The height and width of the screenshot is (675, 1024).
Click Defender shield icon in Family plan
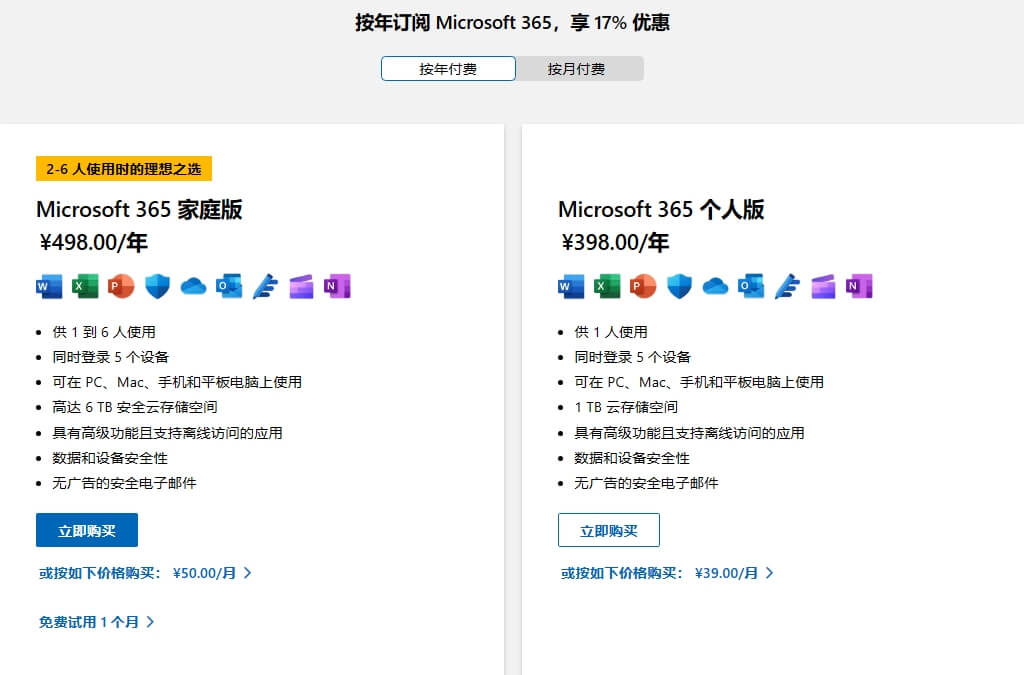[x=157, y=286]
